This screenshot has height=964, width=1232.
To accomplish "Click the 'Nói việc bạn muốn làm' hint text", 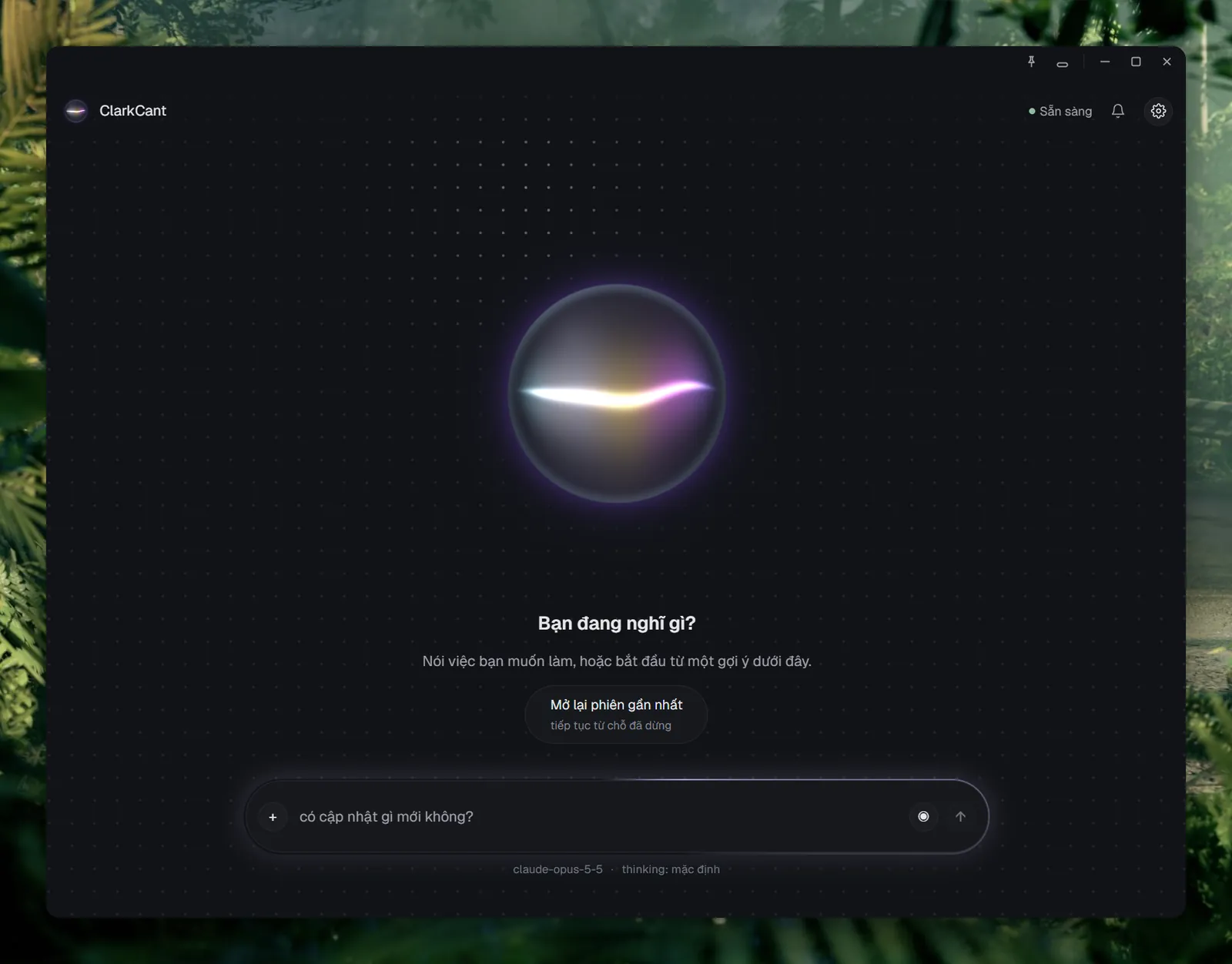I will 616,661.
